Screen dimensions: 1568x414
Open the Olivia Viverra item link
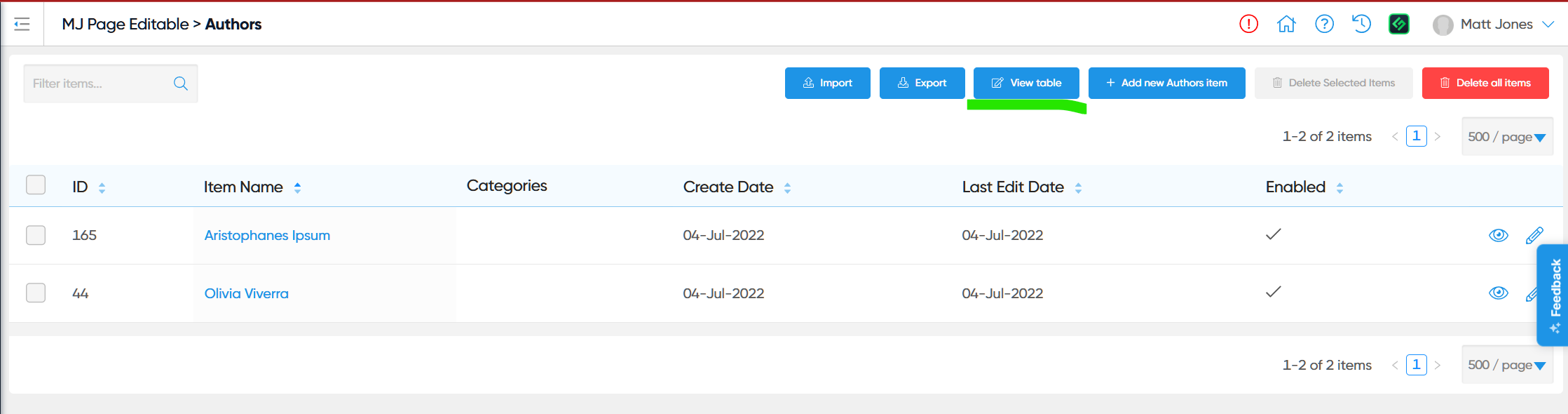click(x=246, y=293)
